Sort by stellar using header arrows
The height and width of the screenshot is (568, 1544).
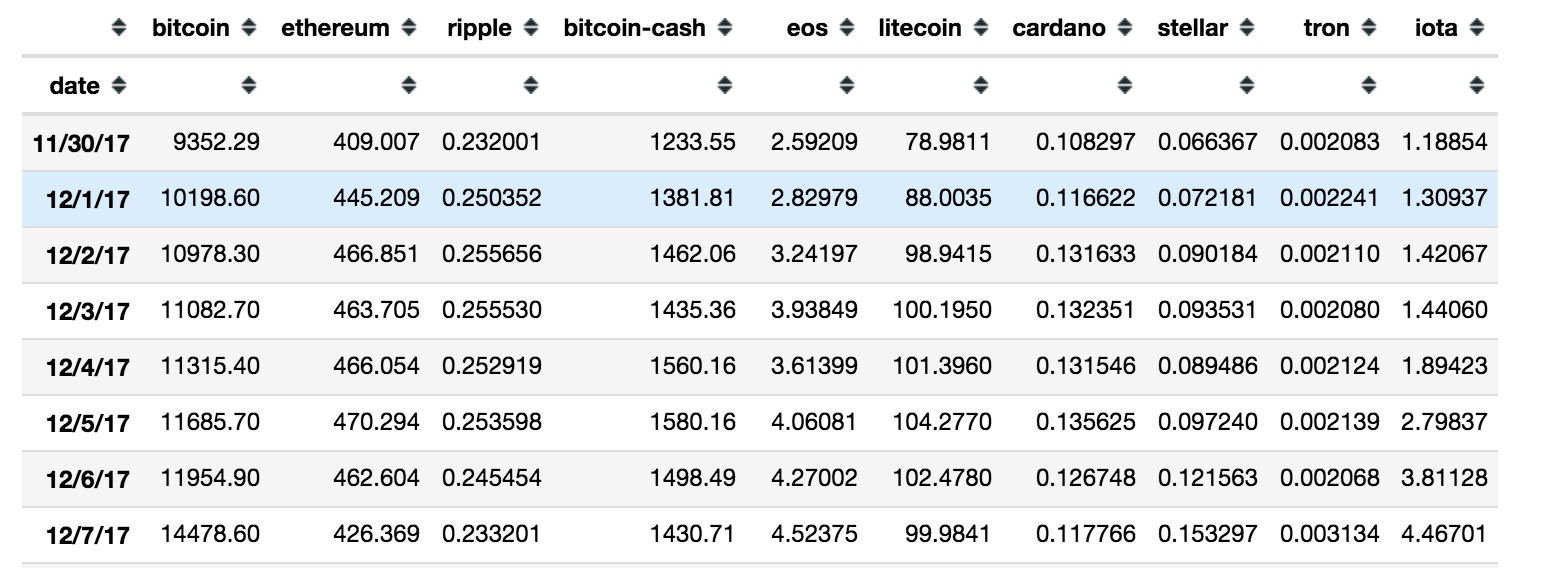tap(1246, 29)
